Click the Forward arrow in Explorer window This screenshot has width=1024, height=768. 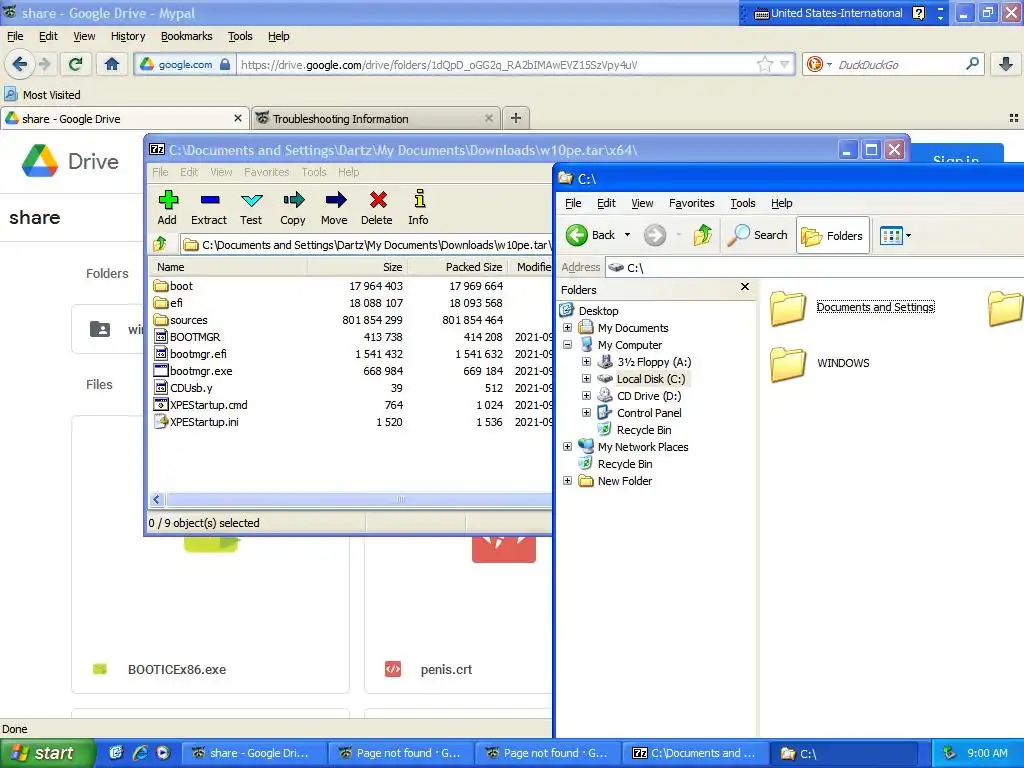(654, 235)
